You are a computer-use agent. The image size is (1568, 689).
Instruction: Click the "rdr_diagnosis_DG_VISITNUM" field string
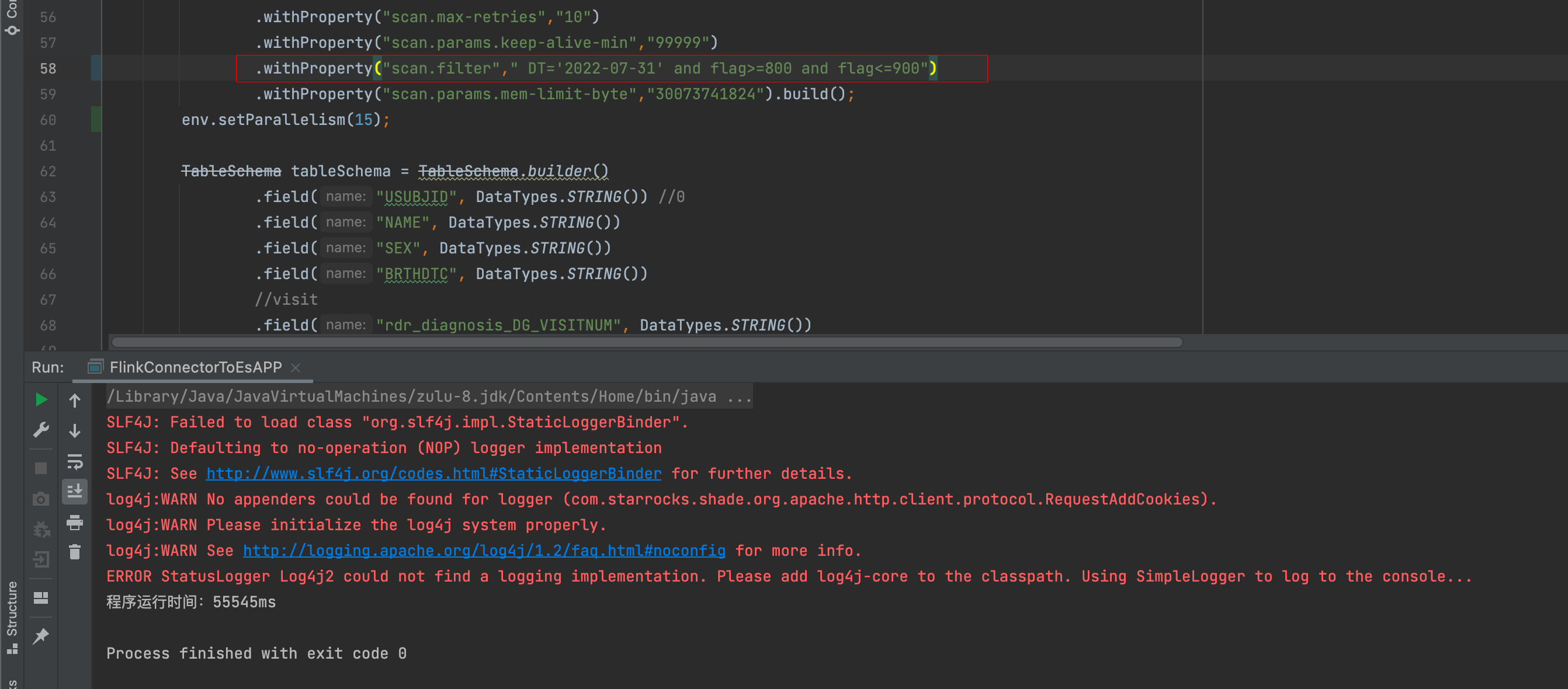tap(498, 325)
